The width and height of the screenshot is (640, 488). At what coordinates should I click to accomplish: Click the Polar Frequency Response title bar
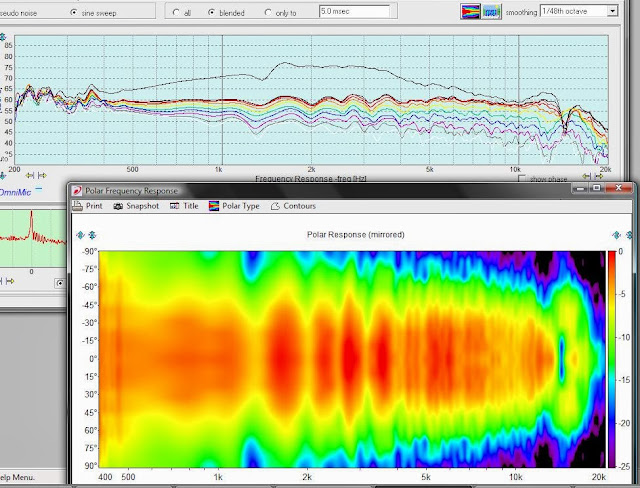pyautogui.click(x=322, y=191)
